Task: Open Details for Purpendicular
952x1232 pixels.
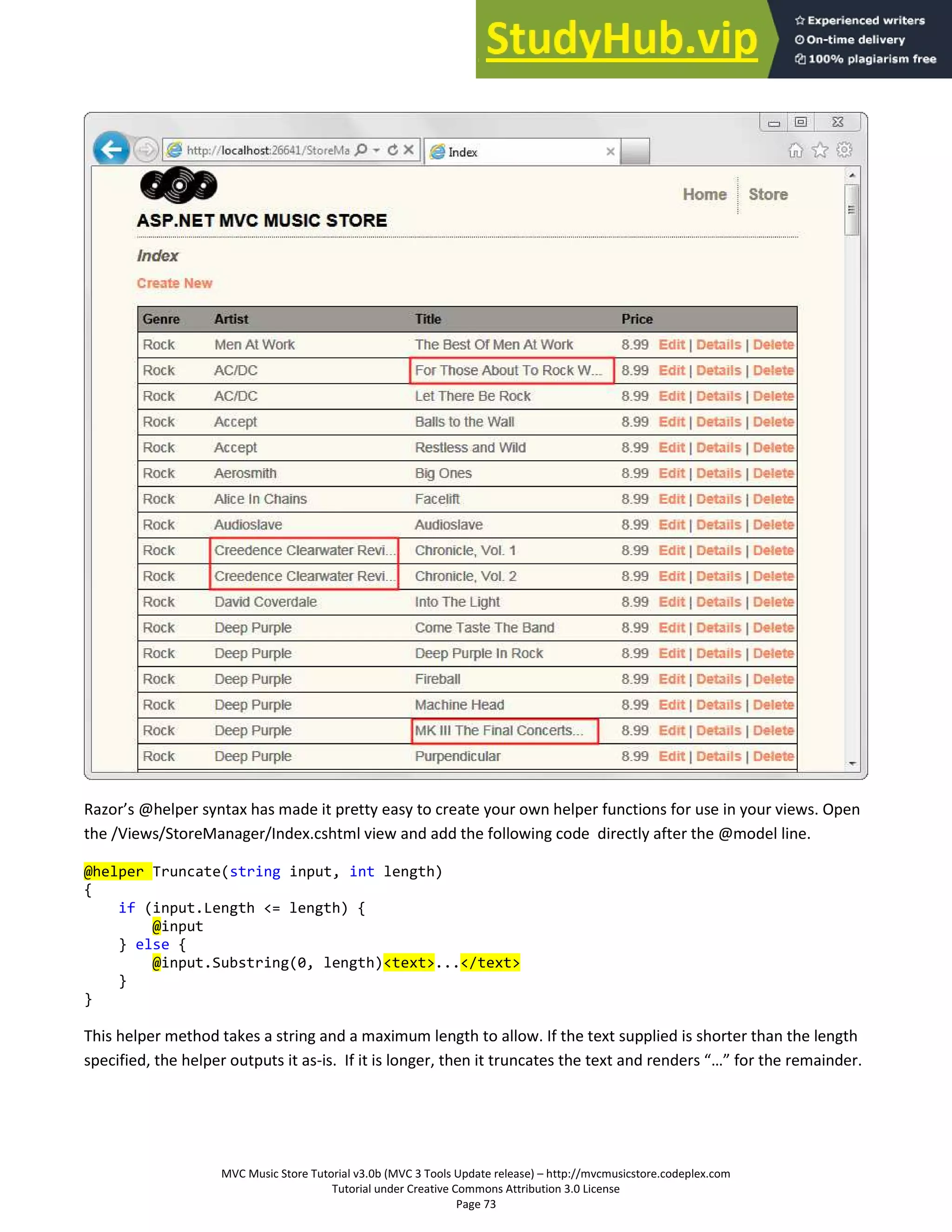Action: (x=719, y=756)
